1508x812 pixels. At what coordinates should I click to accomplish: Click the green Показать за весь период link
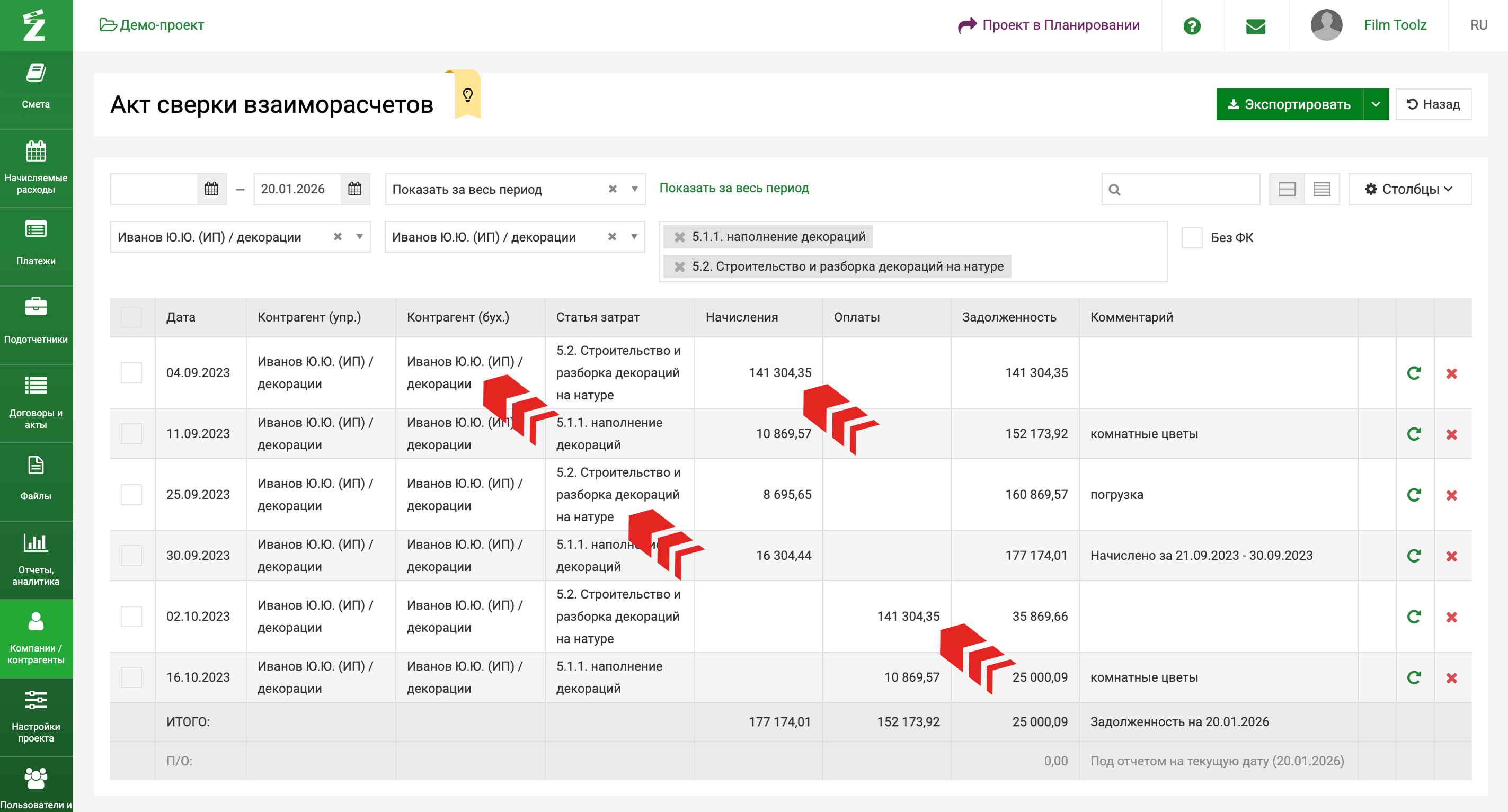point(733,188)
